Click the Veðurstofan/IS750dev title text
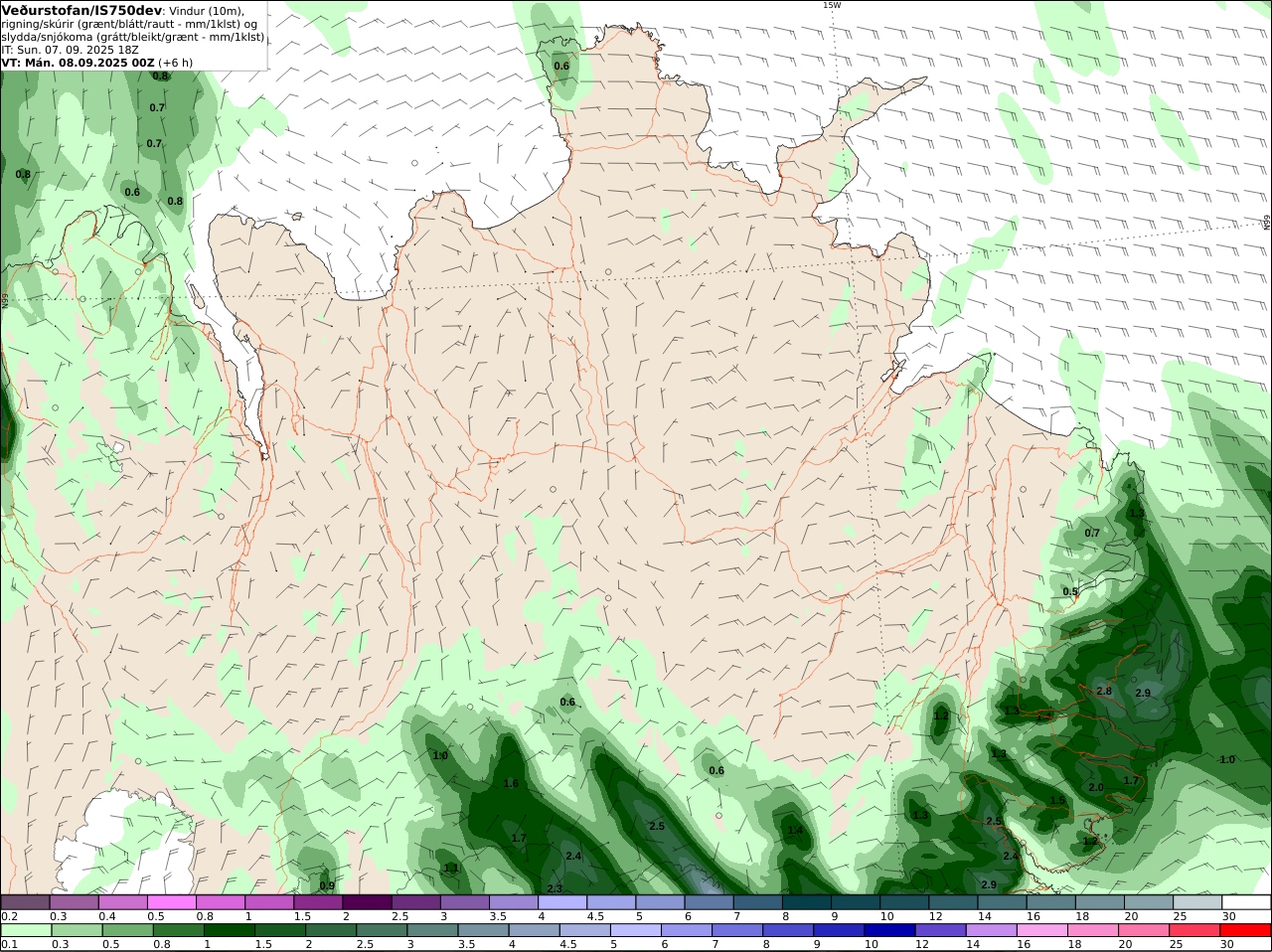 pyautogui.click(x=82, y=10)
